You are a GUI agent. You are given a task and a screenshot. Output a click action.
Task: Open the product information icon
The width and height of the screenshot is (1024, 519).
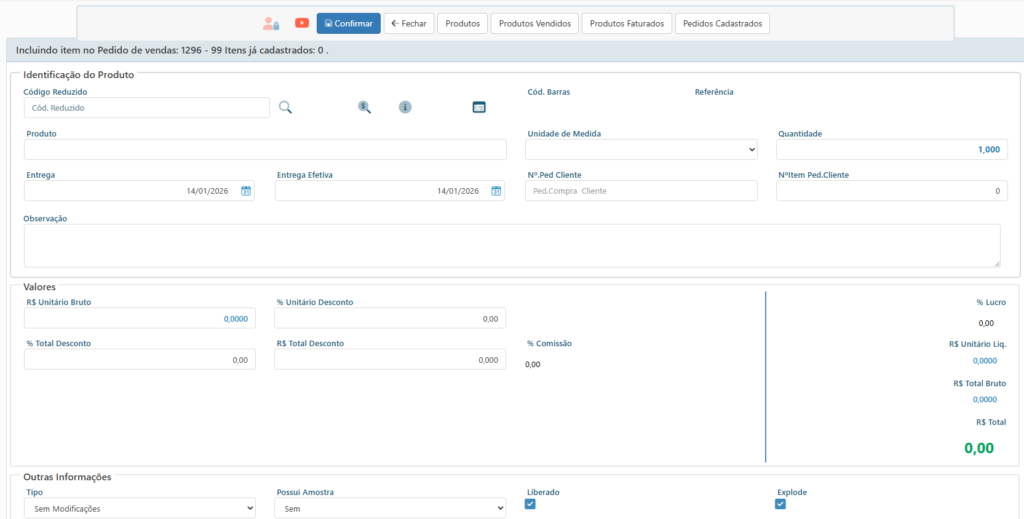(405, 107)
